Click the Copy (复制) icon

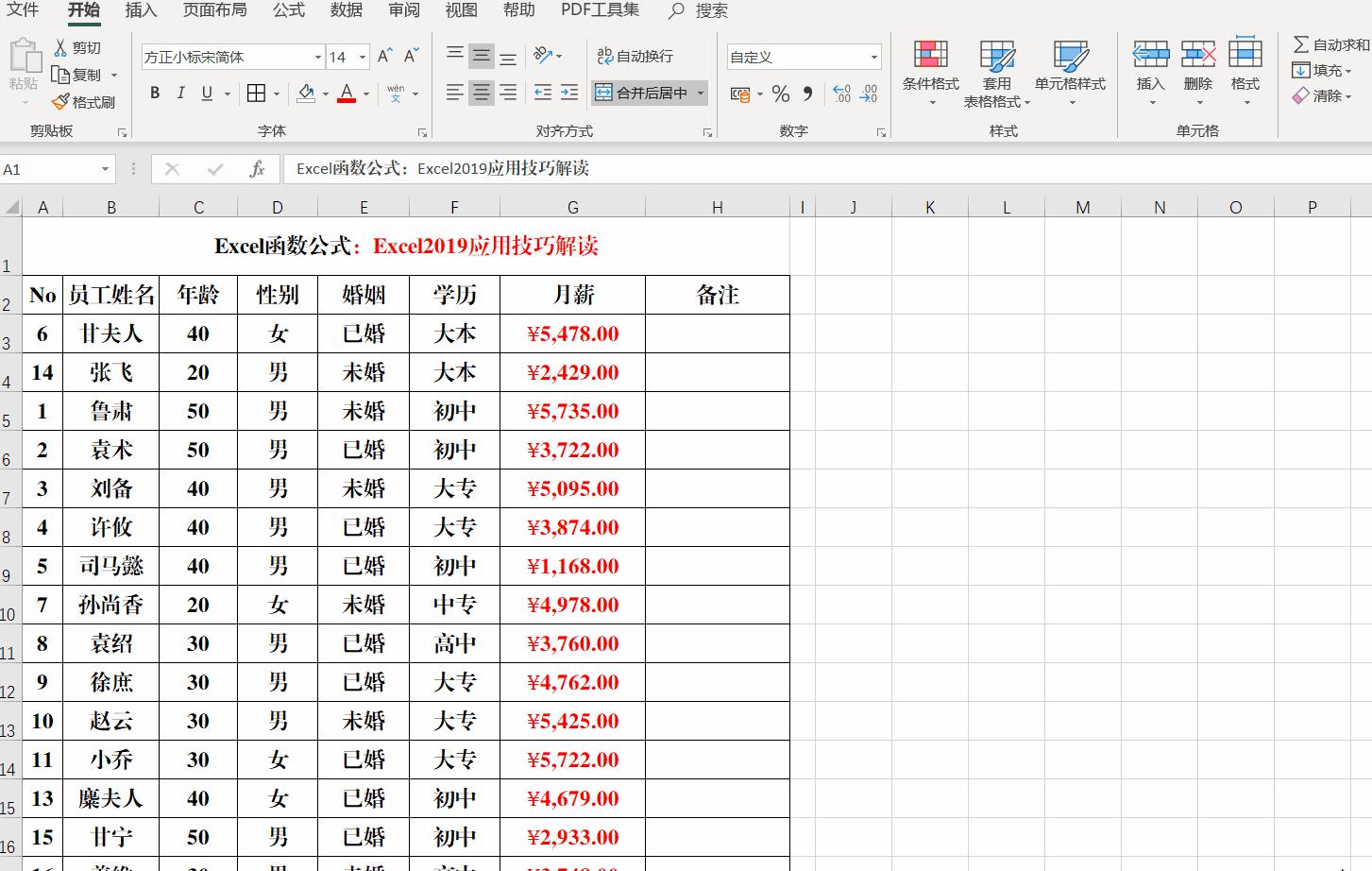(61, 75)
